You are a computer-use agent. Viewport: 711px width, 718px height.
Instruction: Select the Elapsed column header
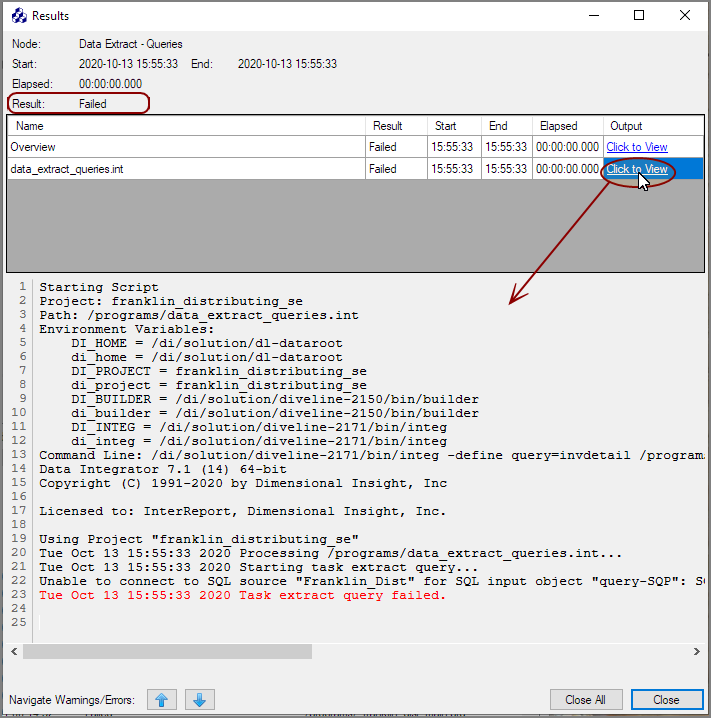(x=568, y=126)
